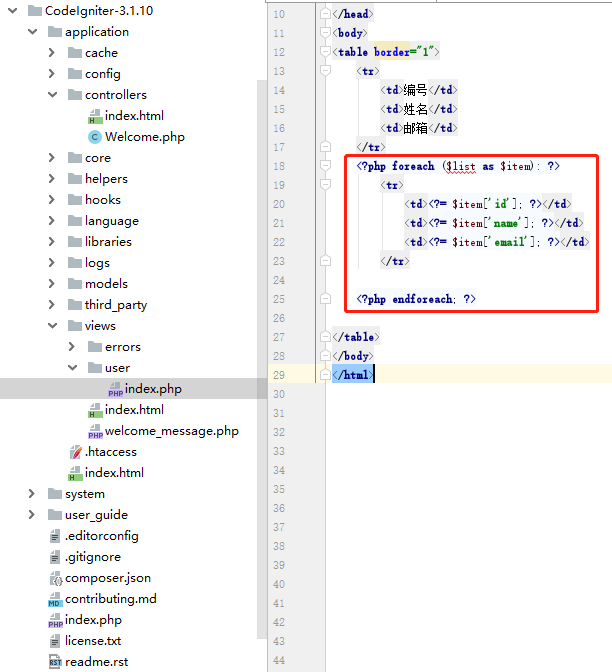
Task: Expand the helpers folder
Action: [x=52, y=178]
